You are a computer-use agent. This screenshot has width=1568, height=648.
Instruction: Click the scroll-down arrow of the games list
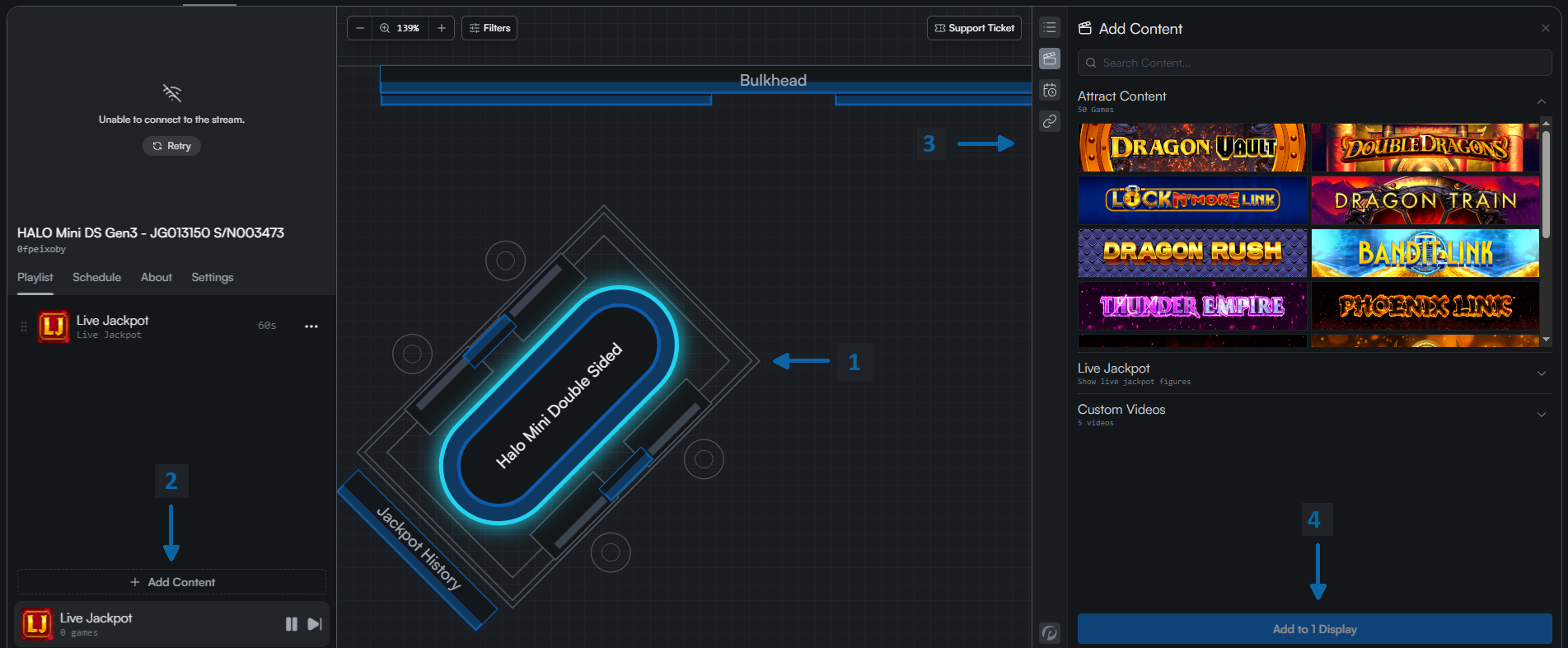pos(1546,340)
